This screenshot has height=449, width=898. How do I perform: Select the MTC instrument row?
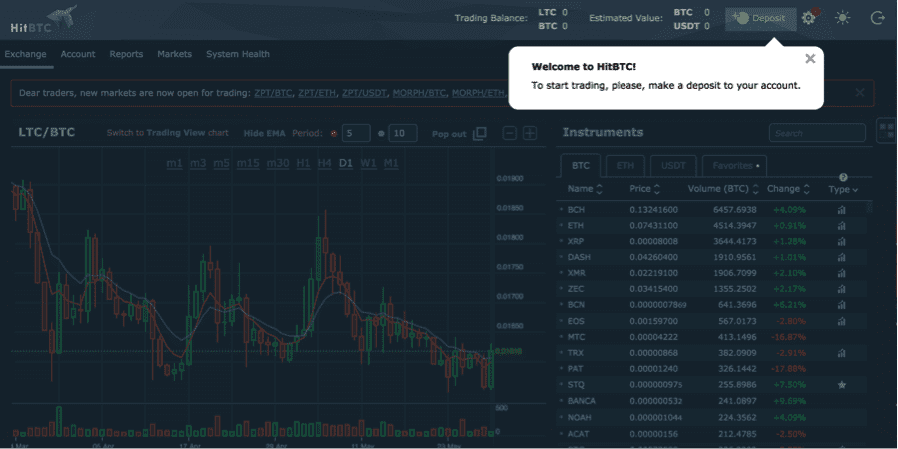pyautogui.click(x=714, y=337)
